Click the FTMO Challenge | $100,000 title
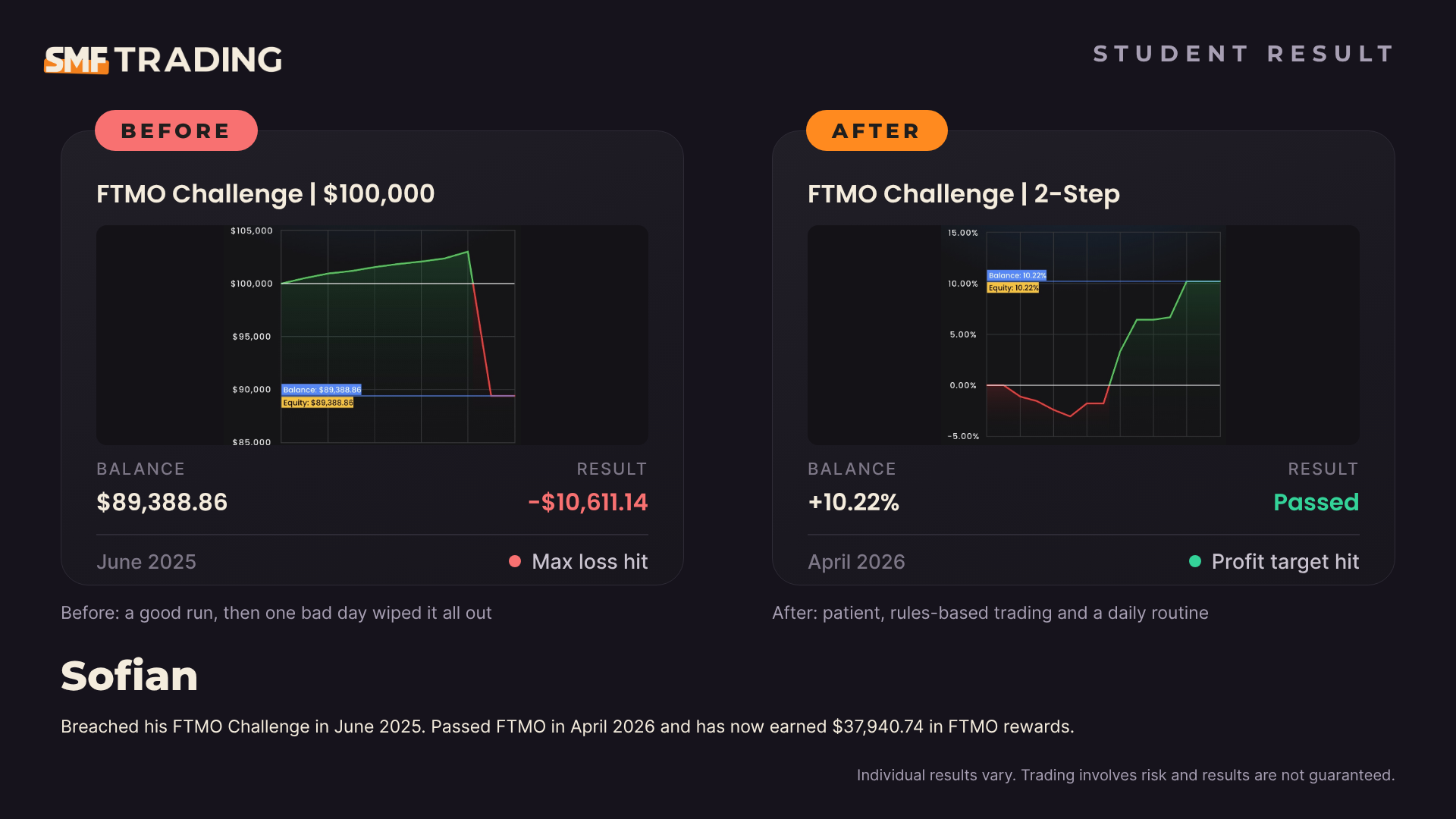Viewport: 1456px width, 819px height. [x=265, y=194]
